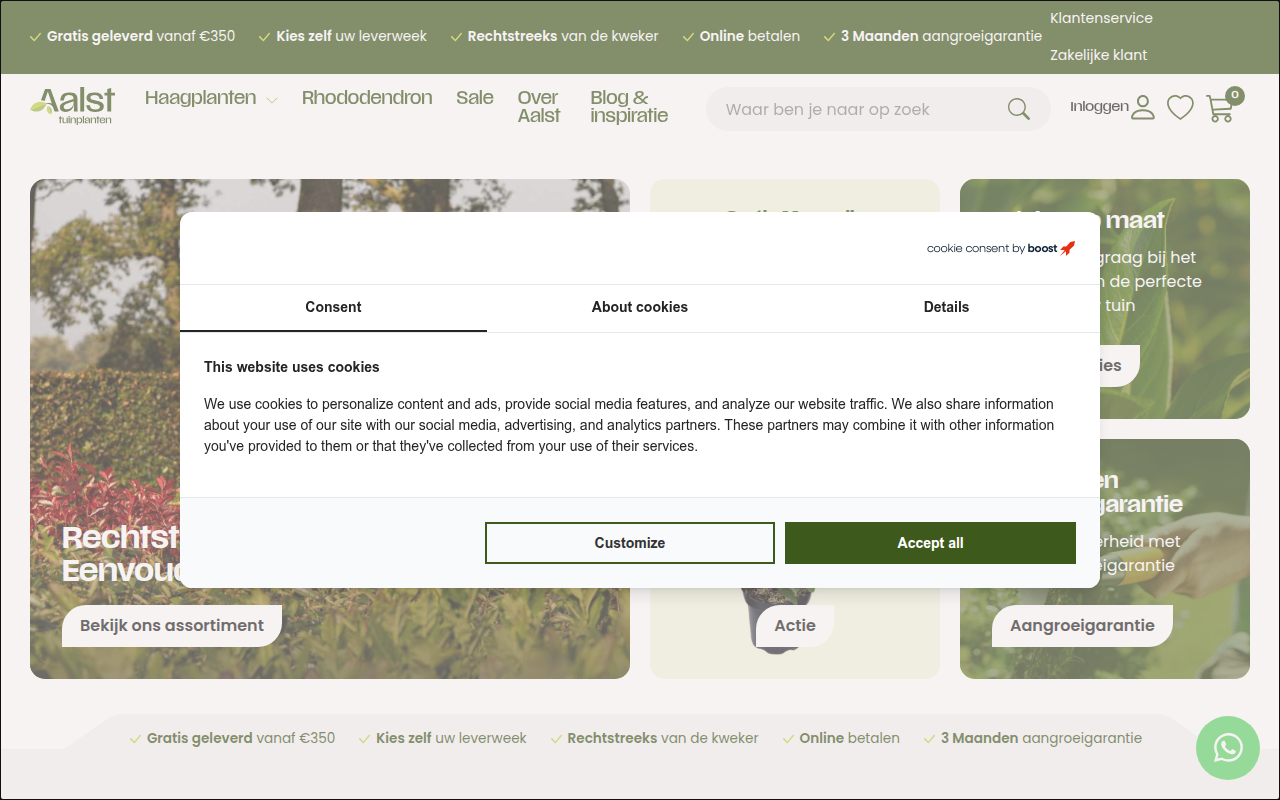Click the Aangroeigarantie button
The image size is (1280, 800).
point(1082,626)
